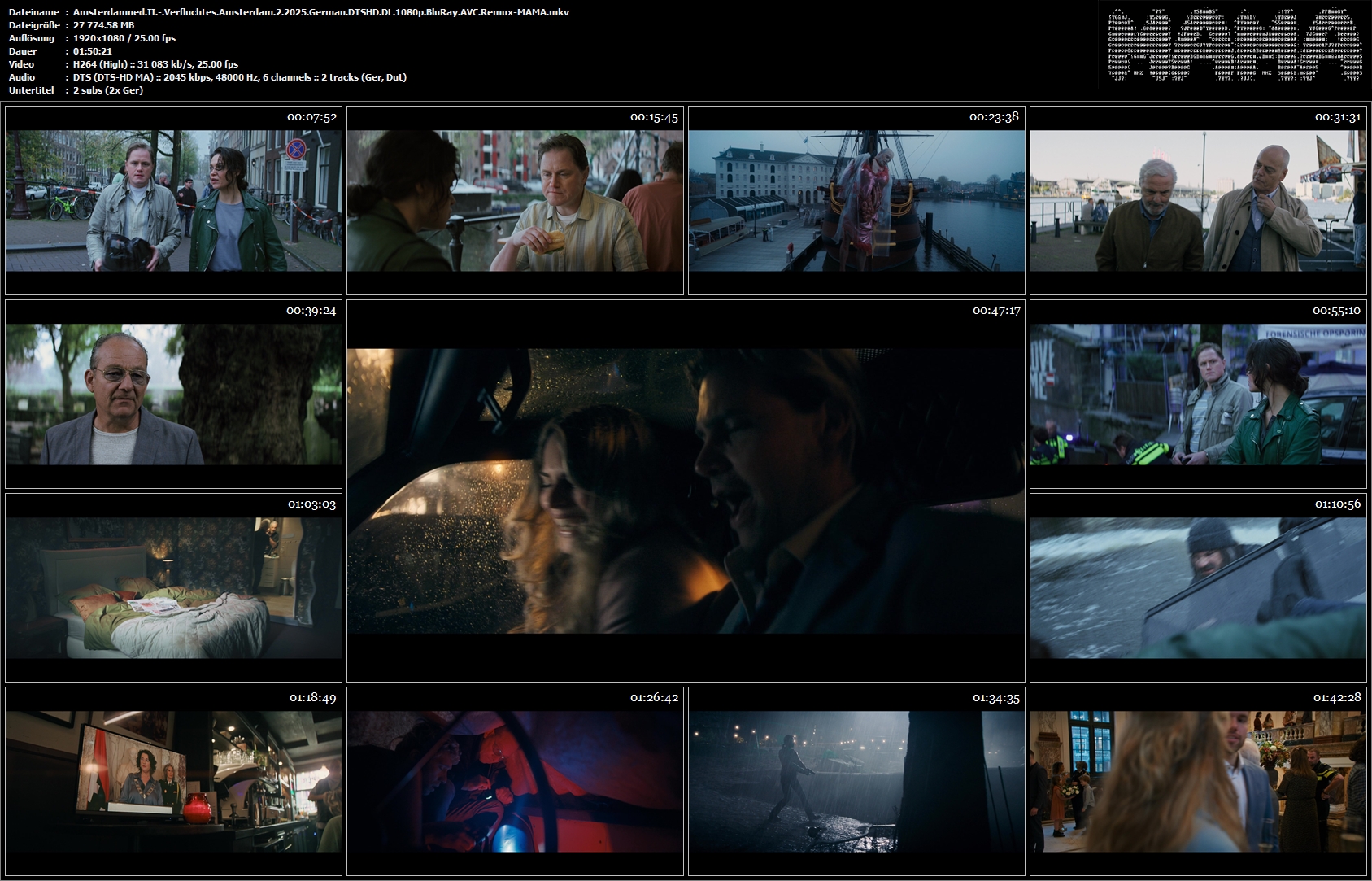This screenshot has width=1372, height=881.
Task: Open the thumbnail timestamped 00:55:10
Action: [1198, 394]
